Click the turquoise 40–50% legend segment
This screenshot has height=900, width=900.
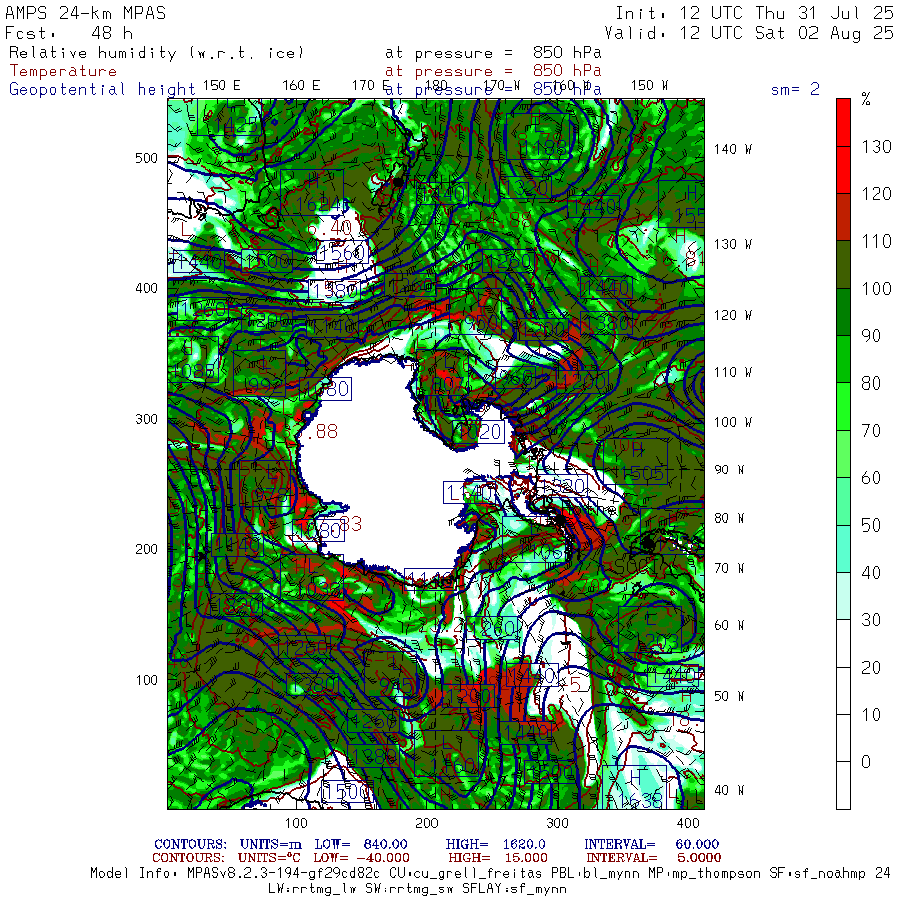click(843, 548)
